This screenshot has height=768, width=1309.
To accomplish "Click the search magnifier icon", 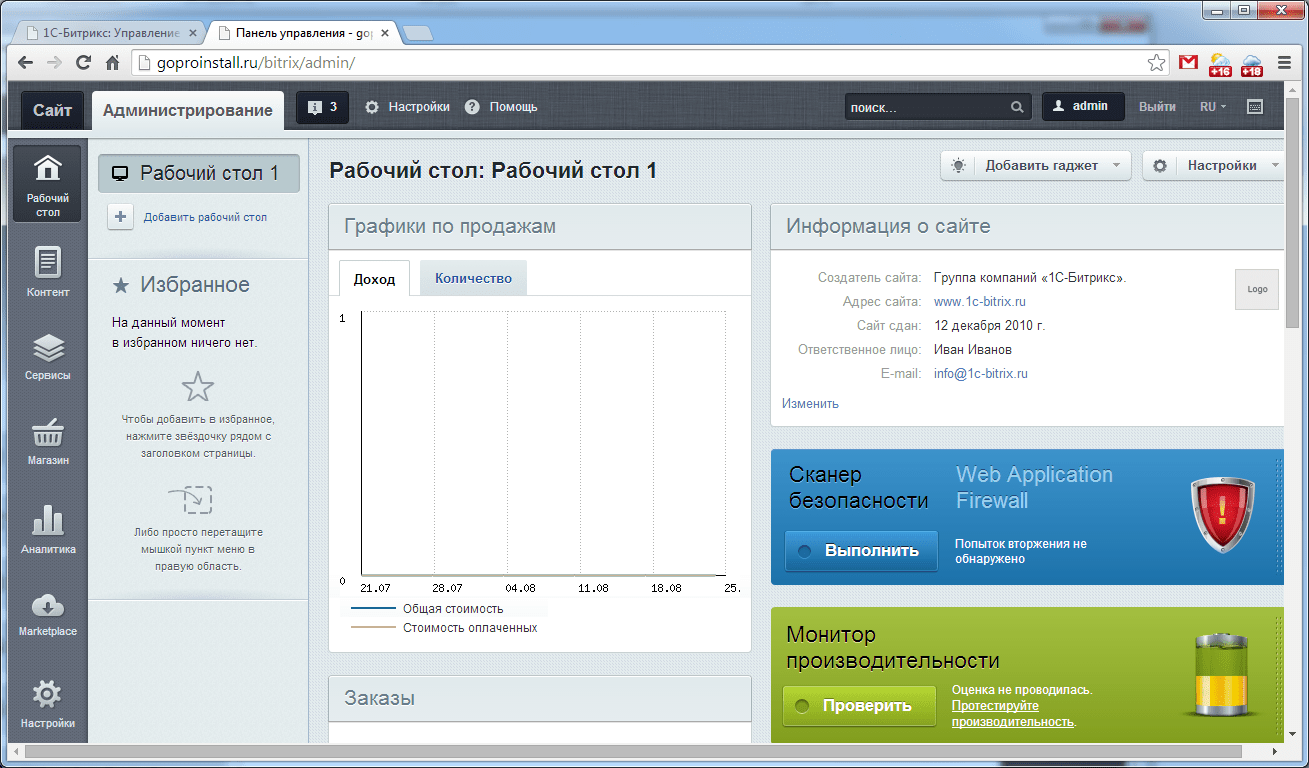I will coord(1017,107).
